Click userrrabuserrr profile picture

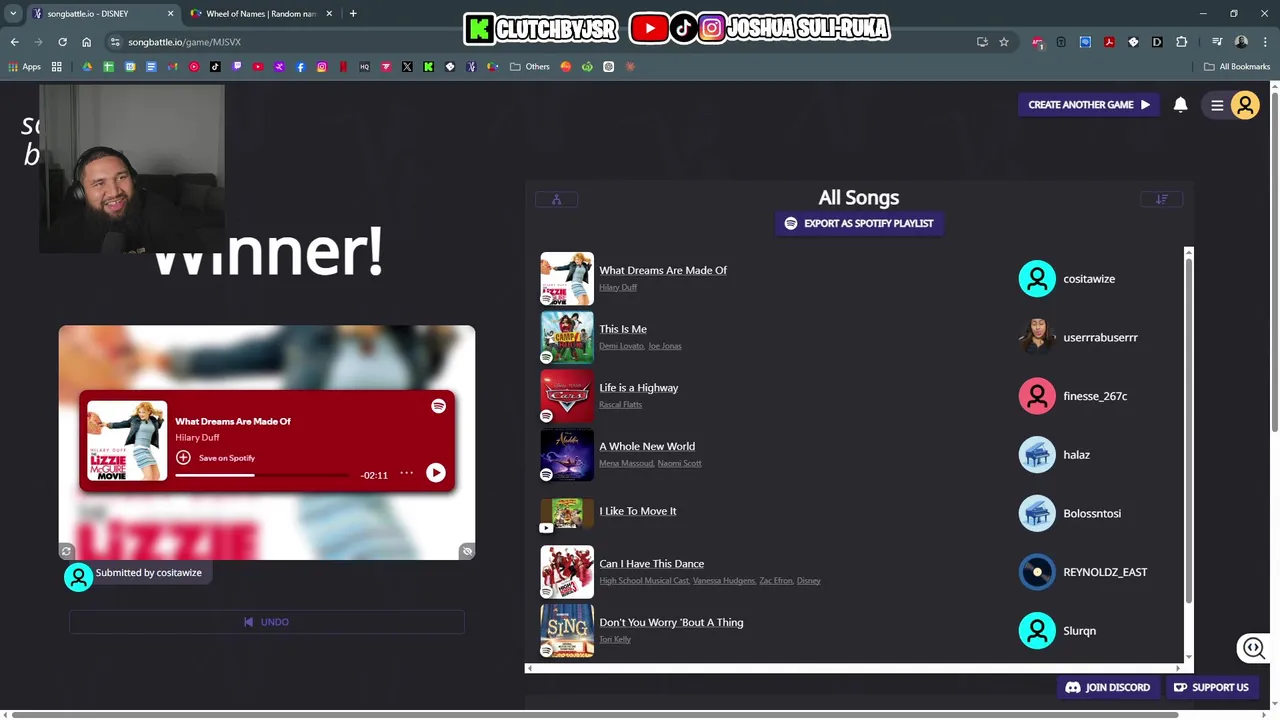point(1037,337)
